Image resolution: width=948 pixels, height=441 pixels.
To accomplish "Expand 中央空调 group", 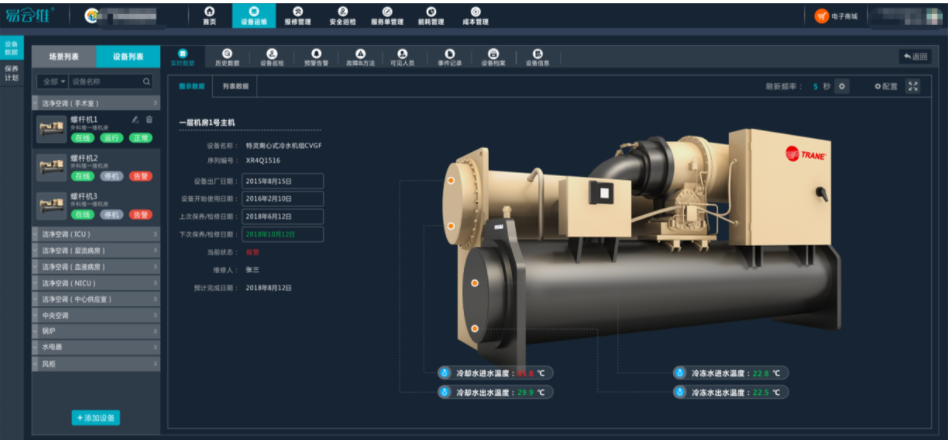I will coord(96,316).
